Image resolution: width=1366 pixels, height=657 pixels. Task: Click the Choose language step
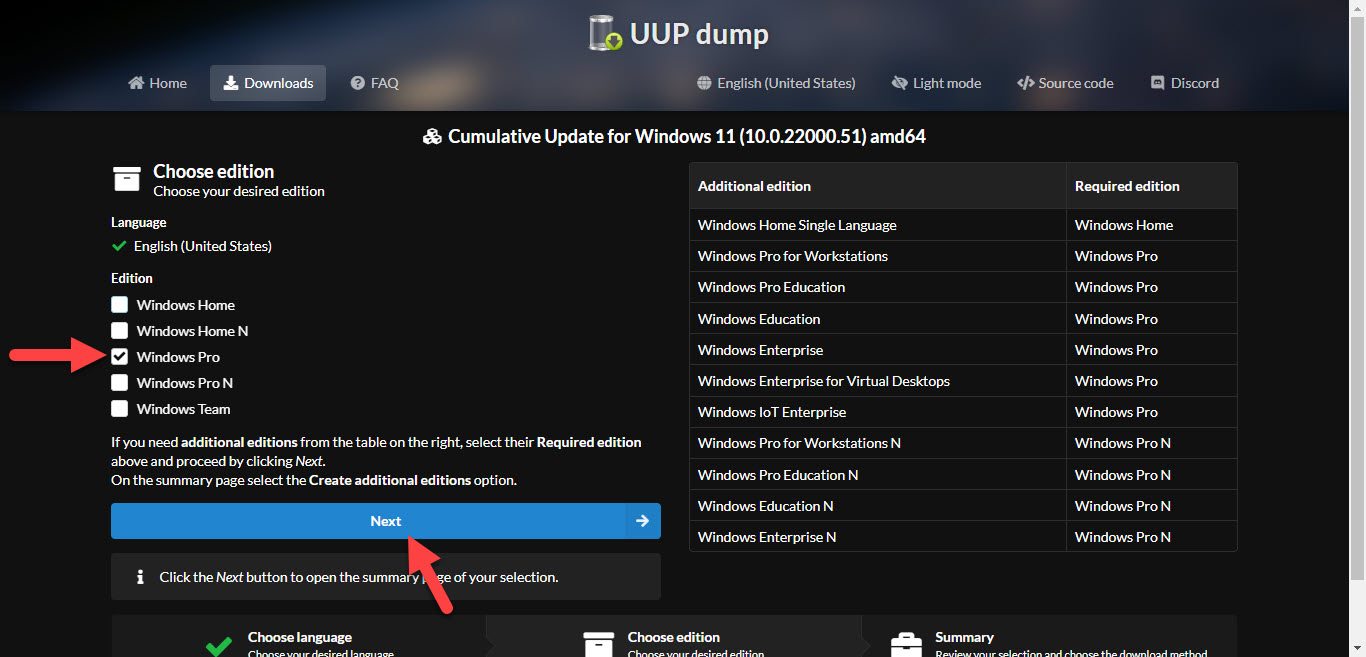299,640
